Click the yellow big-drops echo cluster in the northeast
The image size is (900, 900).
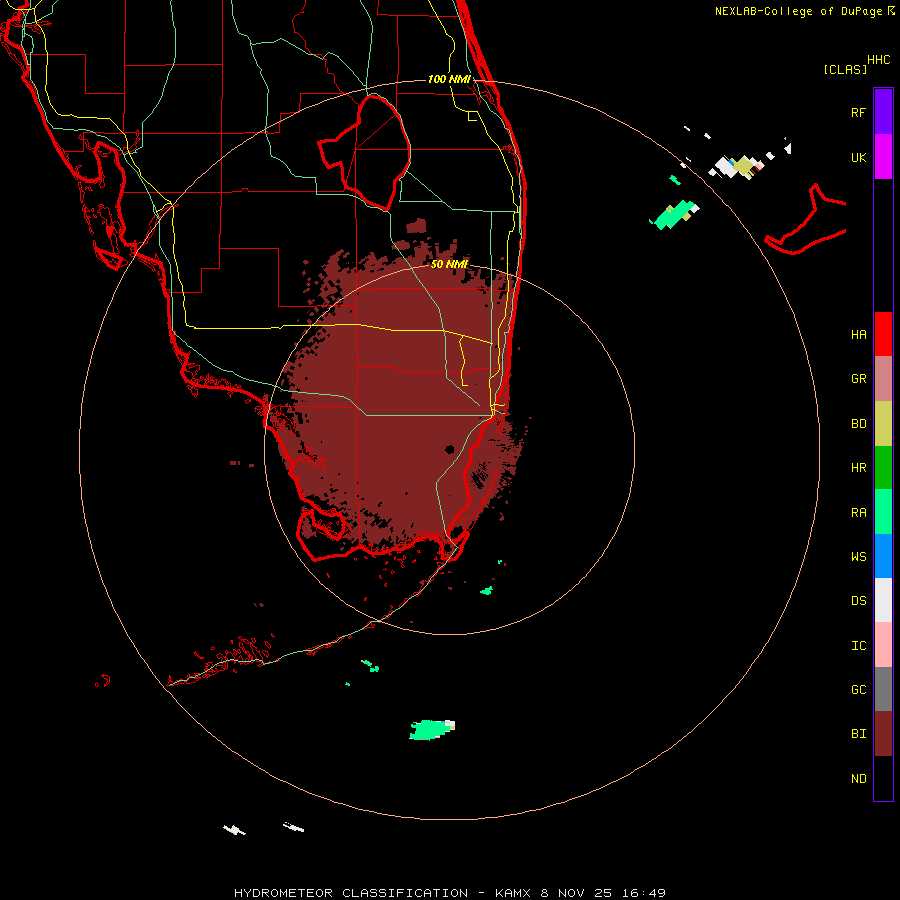(744, 166)
